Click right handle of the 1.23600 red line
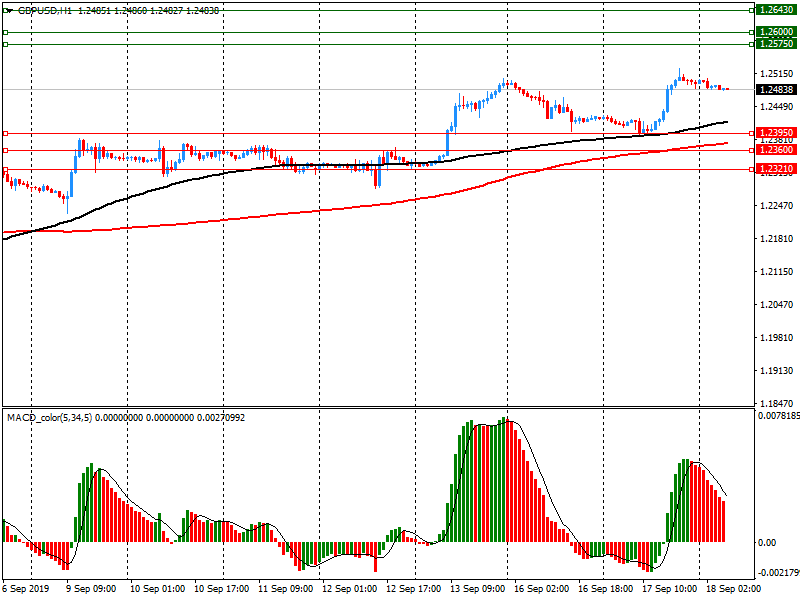Viewport: 800px width, 600px height. pyautogui.click(x=752, y=151)
